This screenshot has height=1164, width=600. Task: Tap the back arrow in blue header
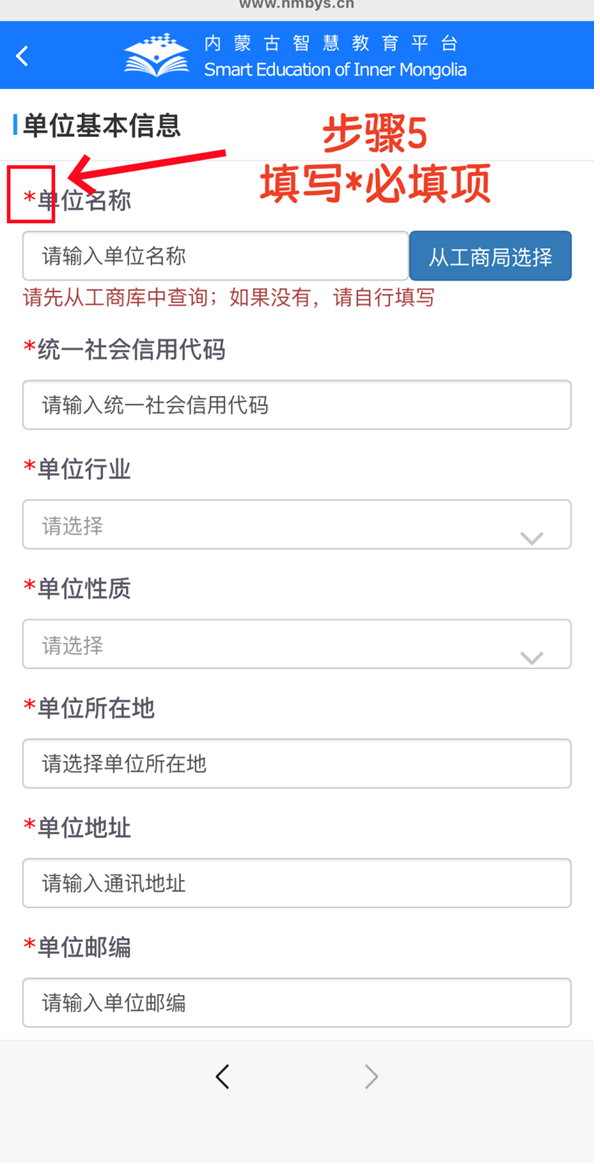pos(22,56)
